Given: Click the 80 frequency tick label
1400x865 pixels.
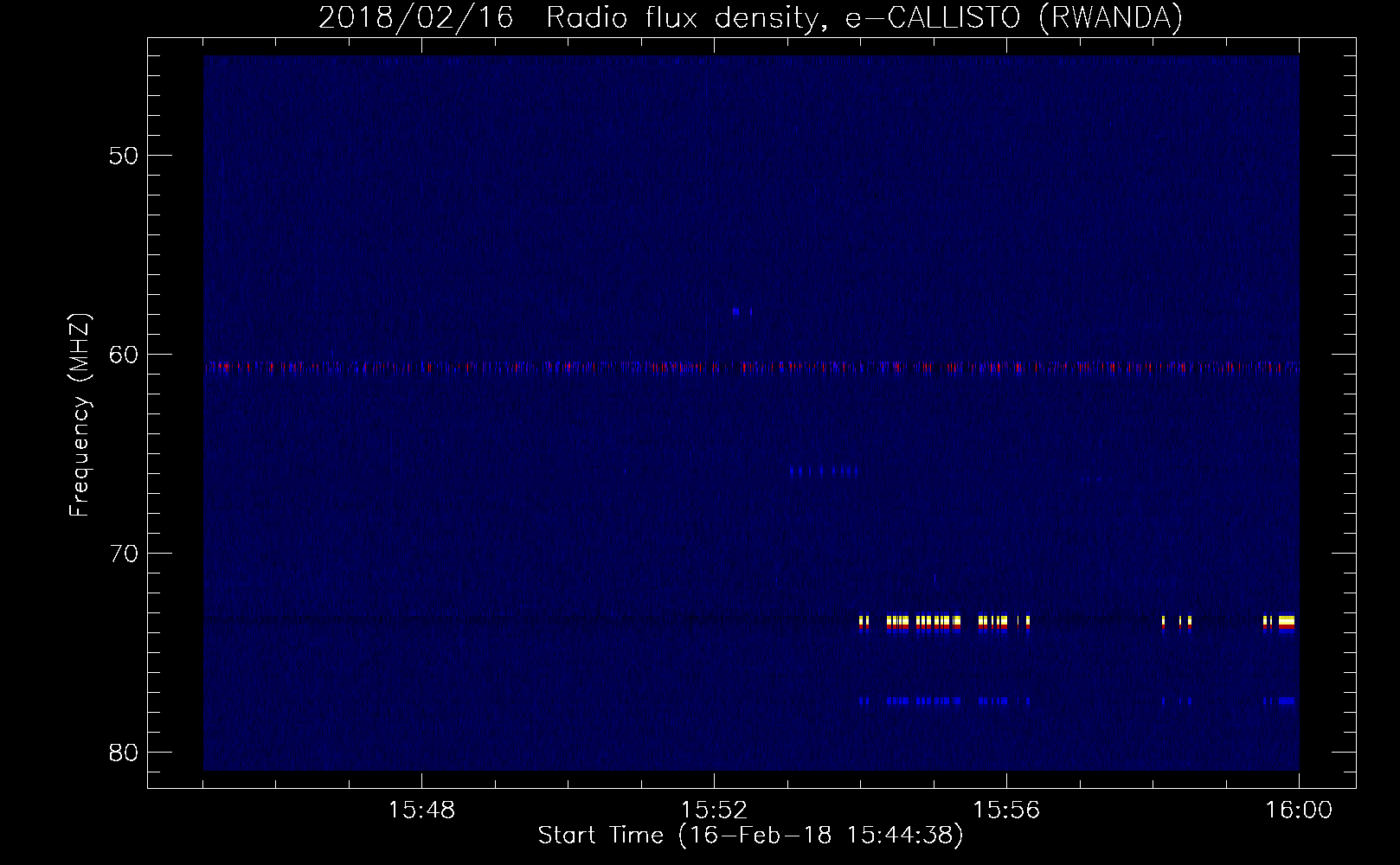Looking at the screenshot, I should [124, 753].
